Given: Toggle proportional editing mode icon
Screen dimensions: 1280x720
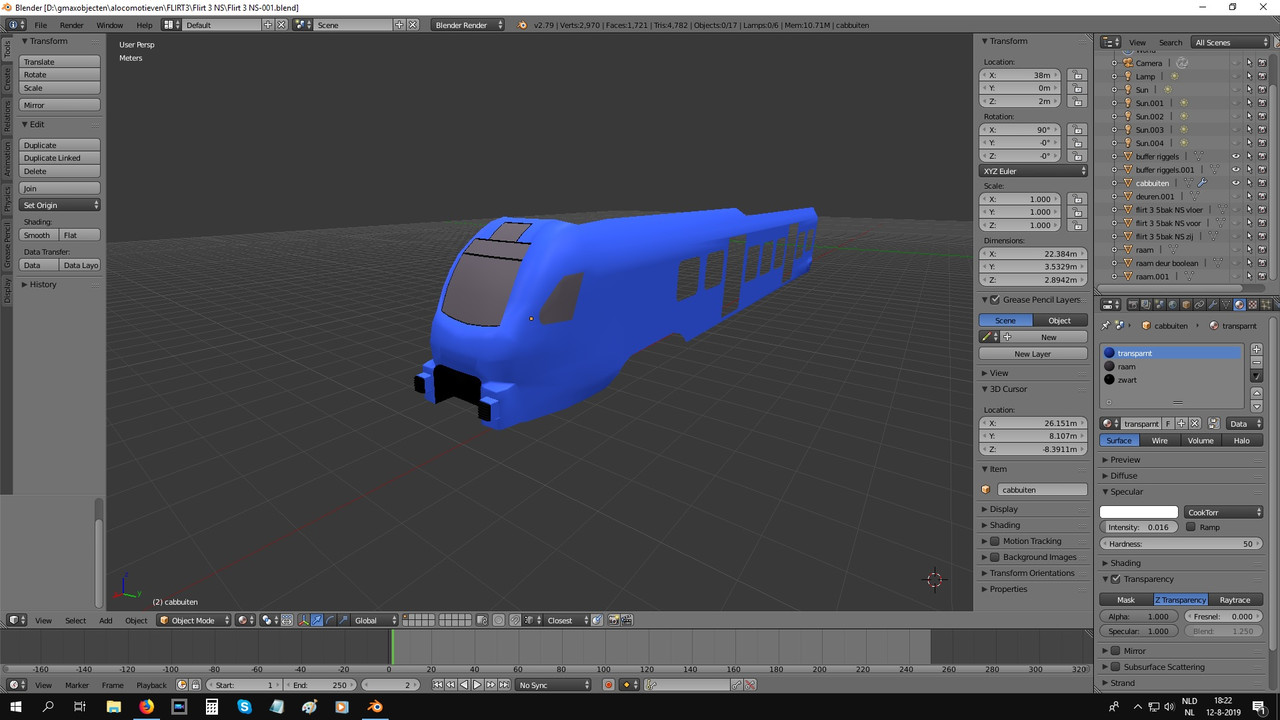Looking at the screenshot, I should [499, 620].
